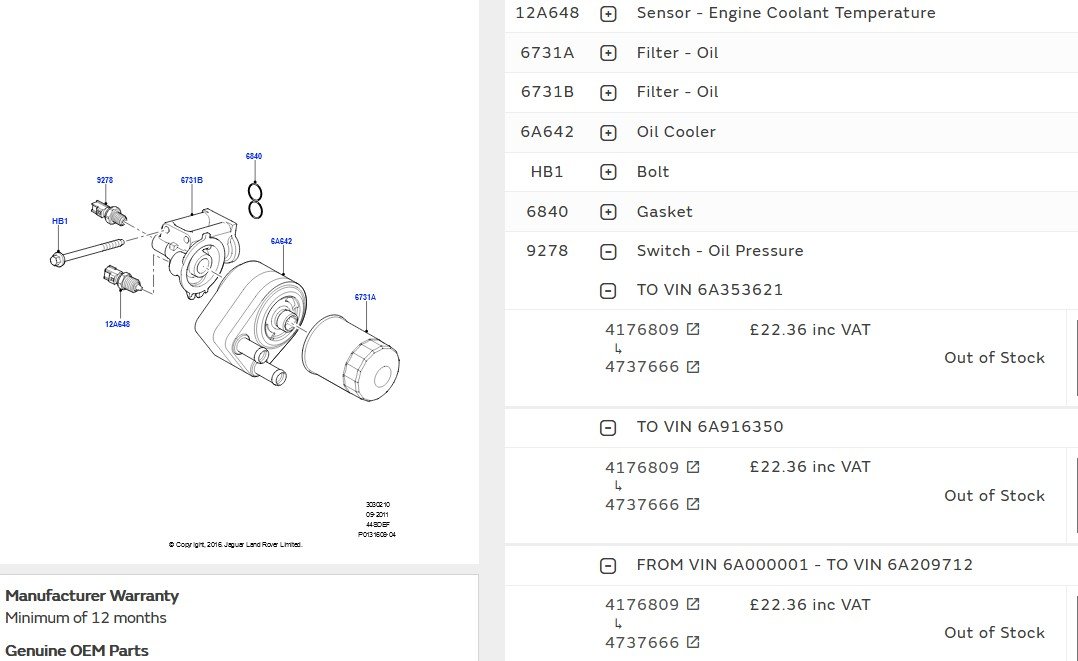Expand the 6840 Gasket row

608,212
